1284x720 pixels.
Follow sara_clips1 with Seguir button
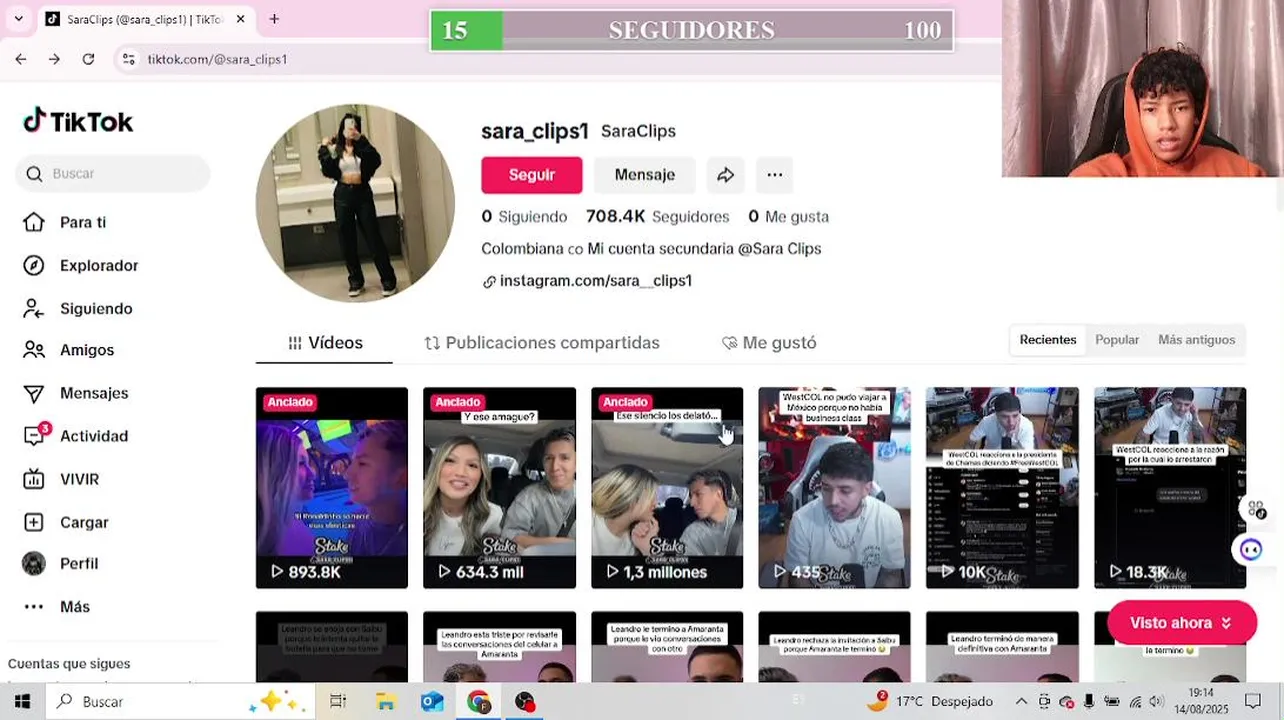532,175
